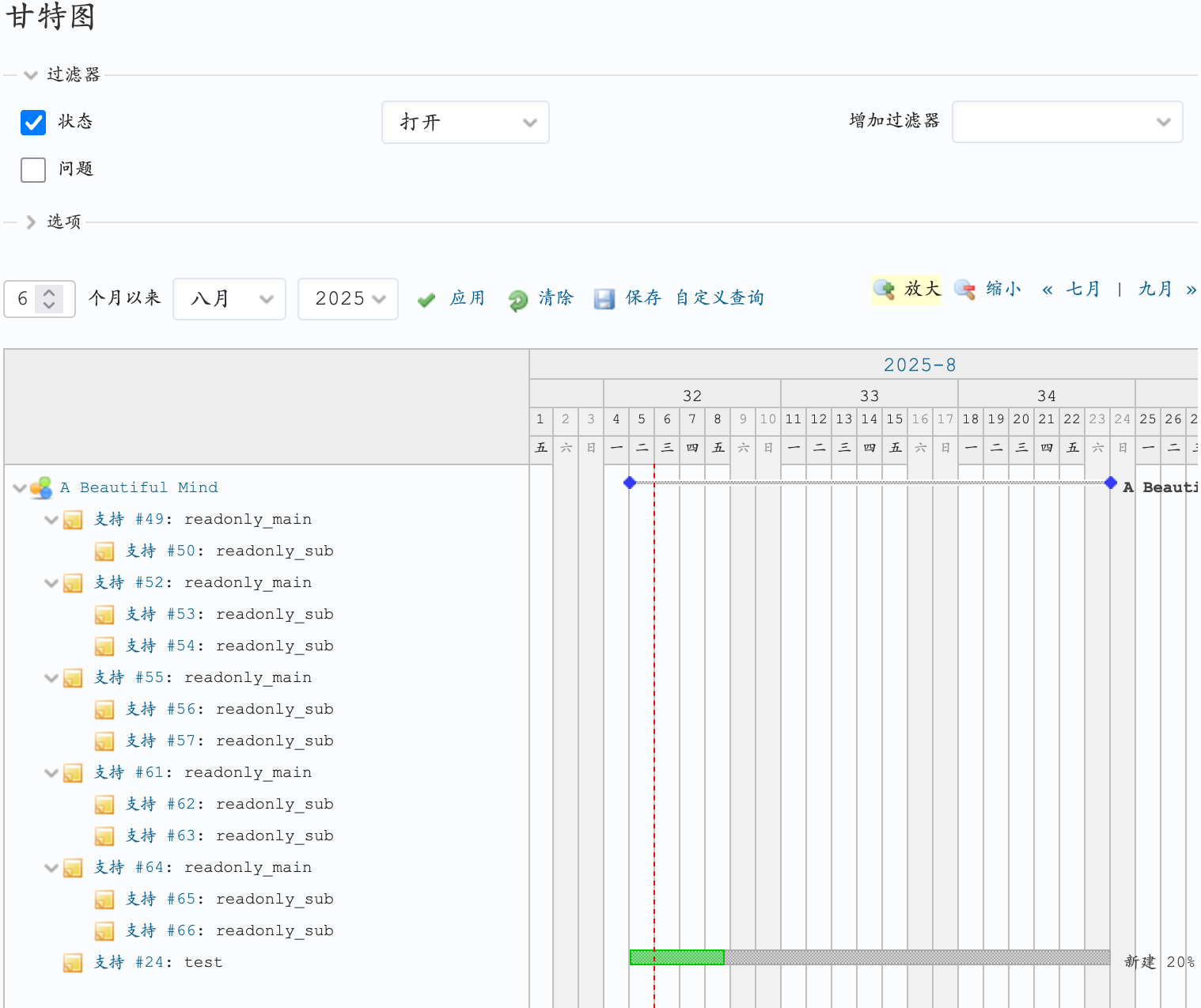Viewport: 1201px width, 1008px height.
Task: Click the issue icon beside #65 readonly_sub
Action: point(104,900)
